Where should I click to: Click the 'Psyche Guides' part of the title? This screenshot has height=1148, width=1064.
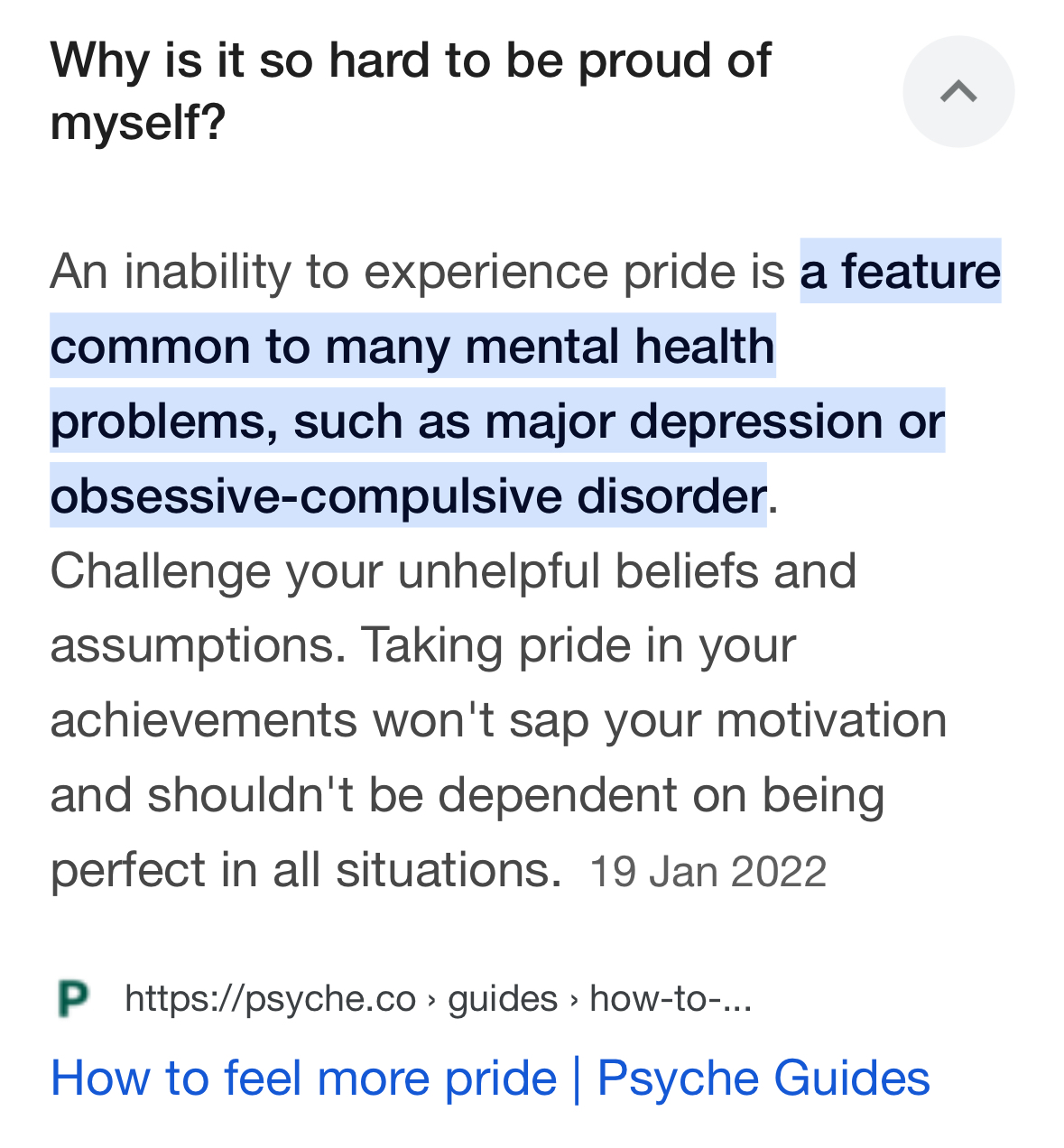[763, 1079]
